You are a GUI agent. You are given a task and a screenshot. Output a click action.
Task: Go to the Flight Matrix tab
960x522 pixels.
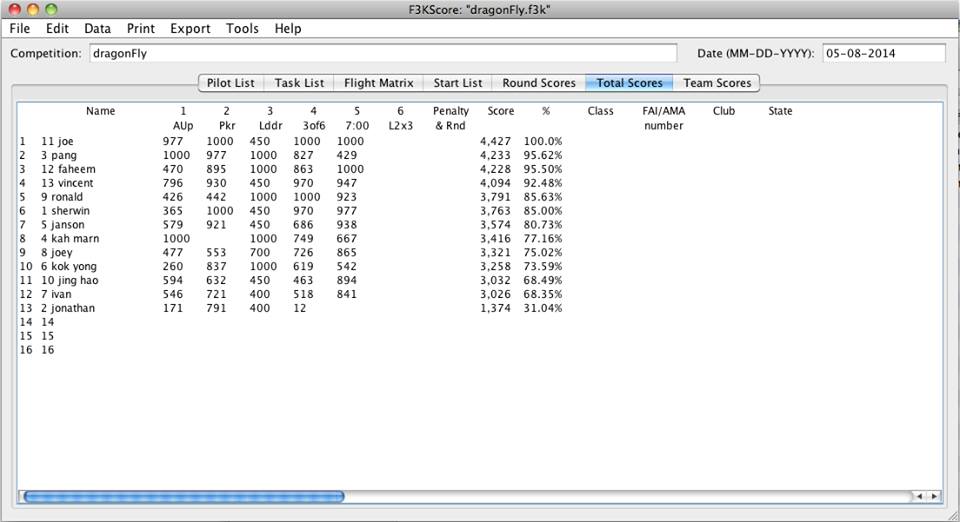pyautogui.click(x=378, y=83)
